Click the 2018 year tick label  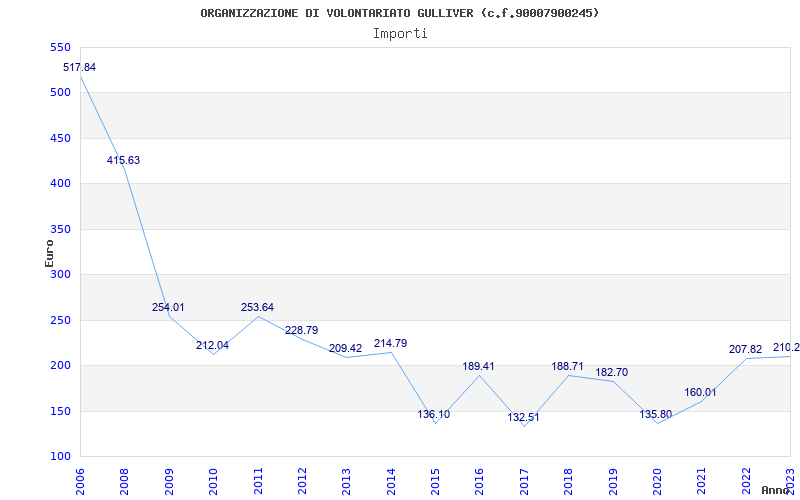point(568,482)
